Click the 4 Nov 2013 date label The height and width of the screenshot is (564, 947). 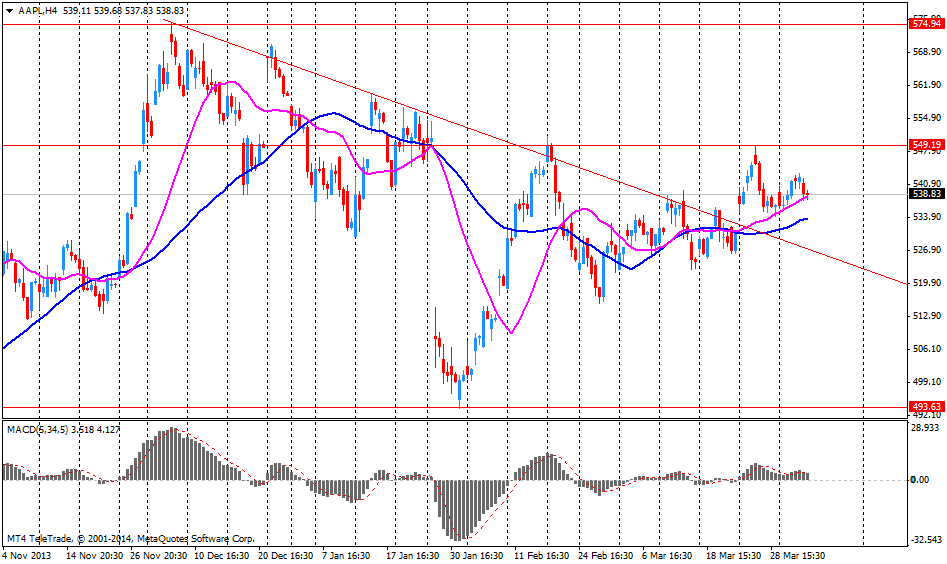(27, 556)
